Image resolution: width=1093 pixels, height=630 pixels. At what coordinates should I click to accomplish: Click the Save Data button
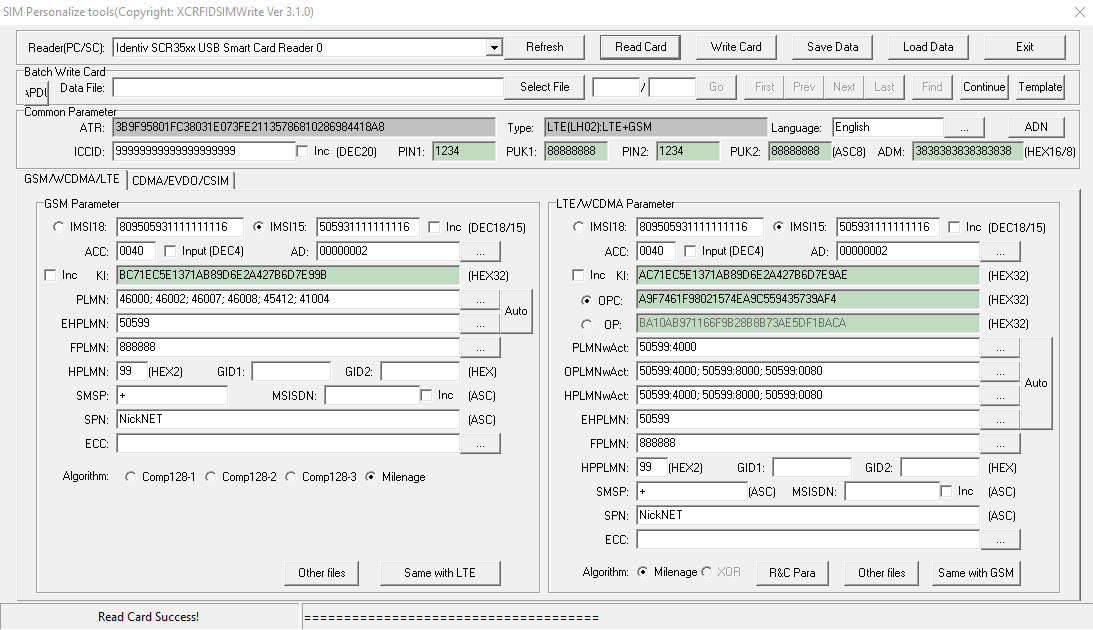[x=832, y=47]
